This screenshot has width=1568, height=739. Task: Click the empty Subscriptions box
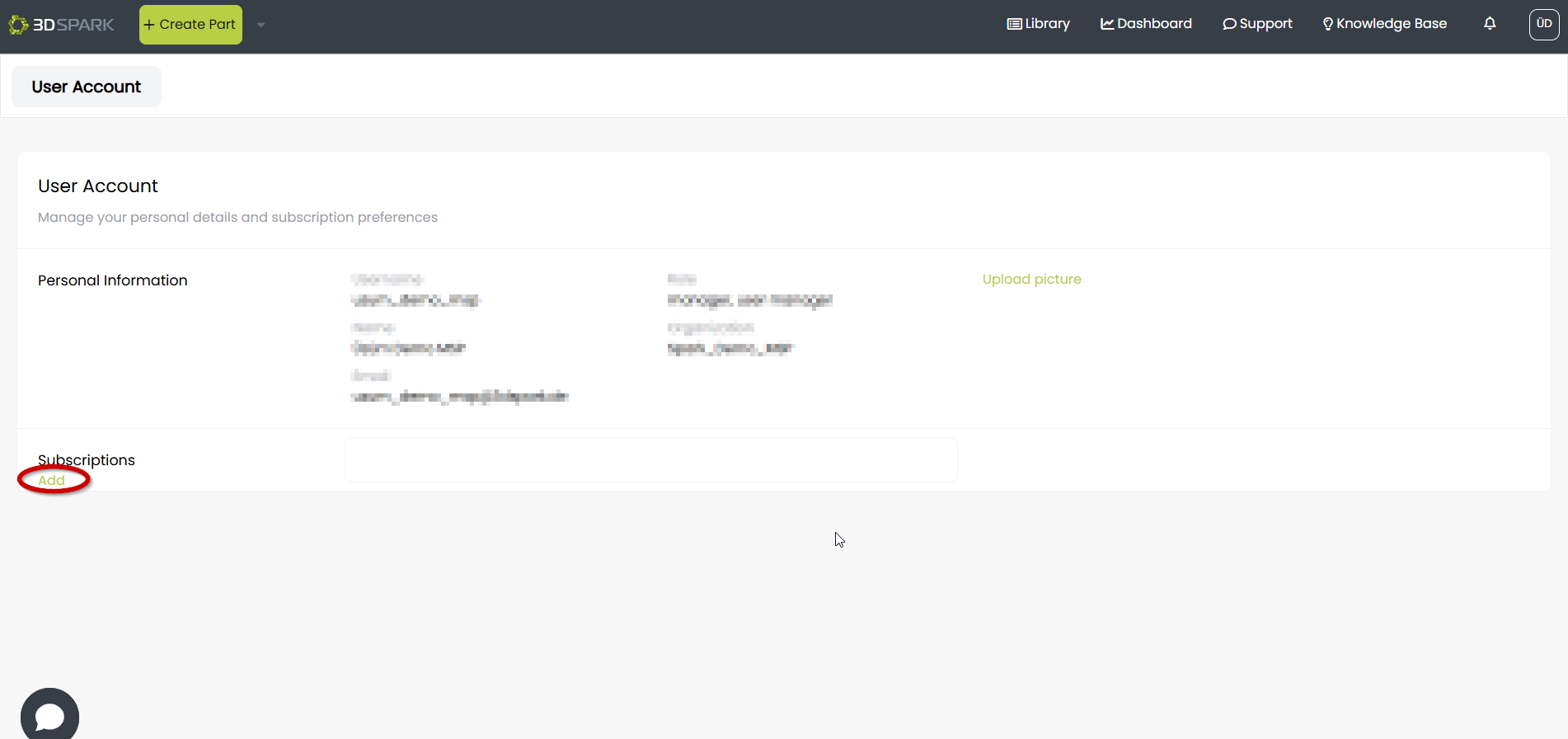pos(650,459)
